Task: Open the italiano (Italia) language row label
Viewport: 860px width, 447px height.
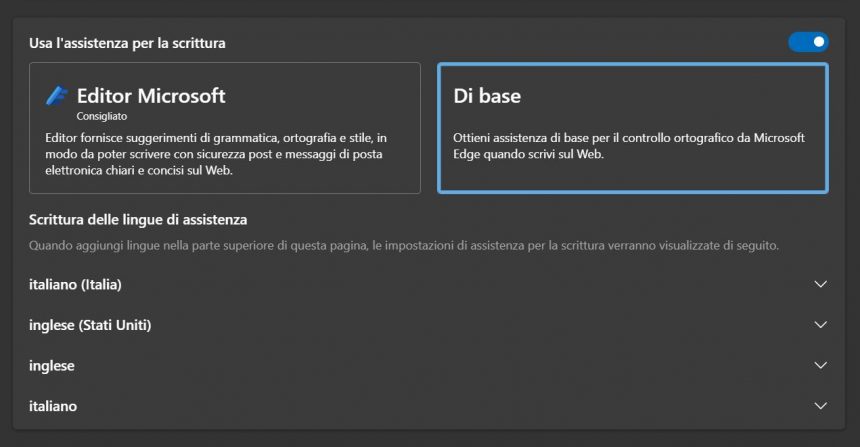Action: pyautogui.click(x=75, y=285)
